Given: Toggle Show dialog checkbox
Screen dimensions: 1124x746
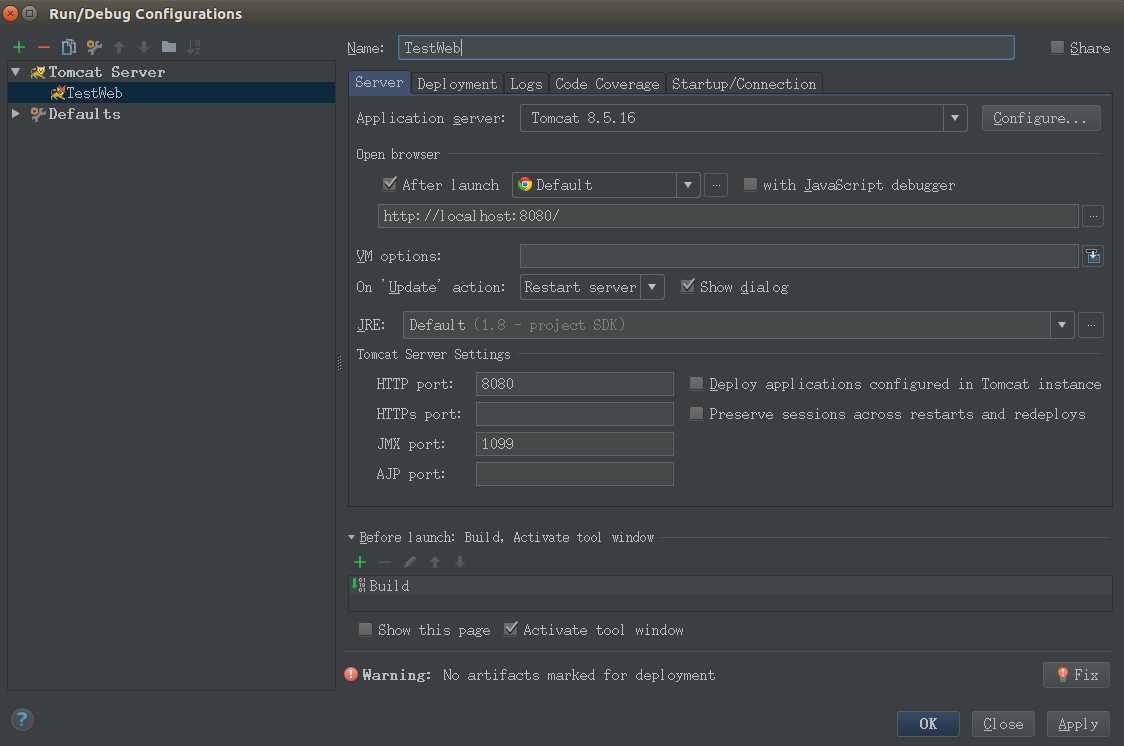Looking at the screenshot, I should (687, 286).
